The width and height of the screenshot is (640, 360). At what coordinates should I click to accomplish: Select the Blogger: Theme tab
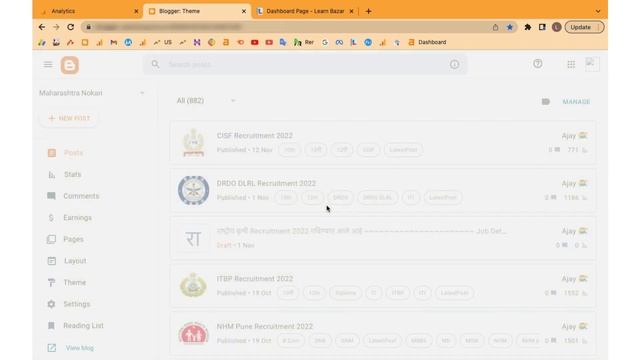(x=197, y=11)
